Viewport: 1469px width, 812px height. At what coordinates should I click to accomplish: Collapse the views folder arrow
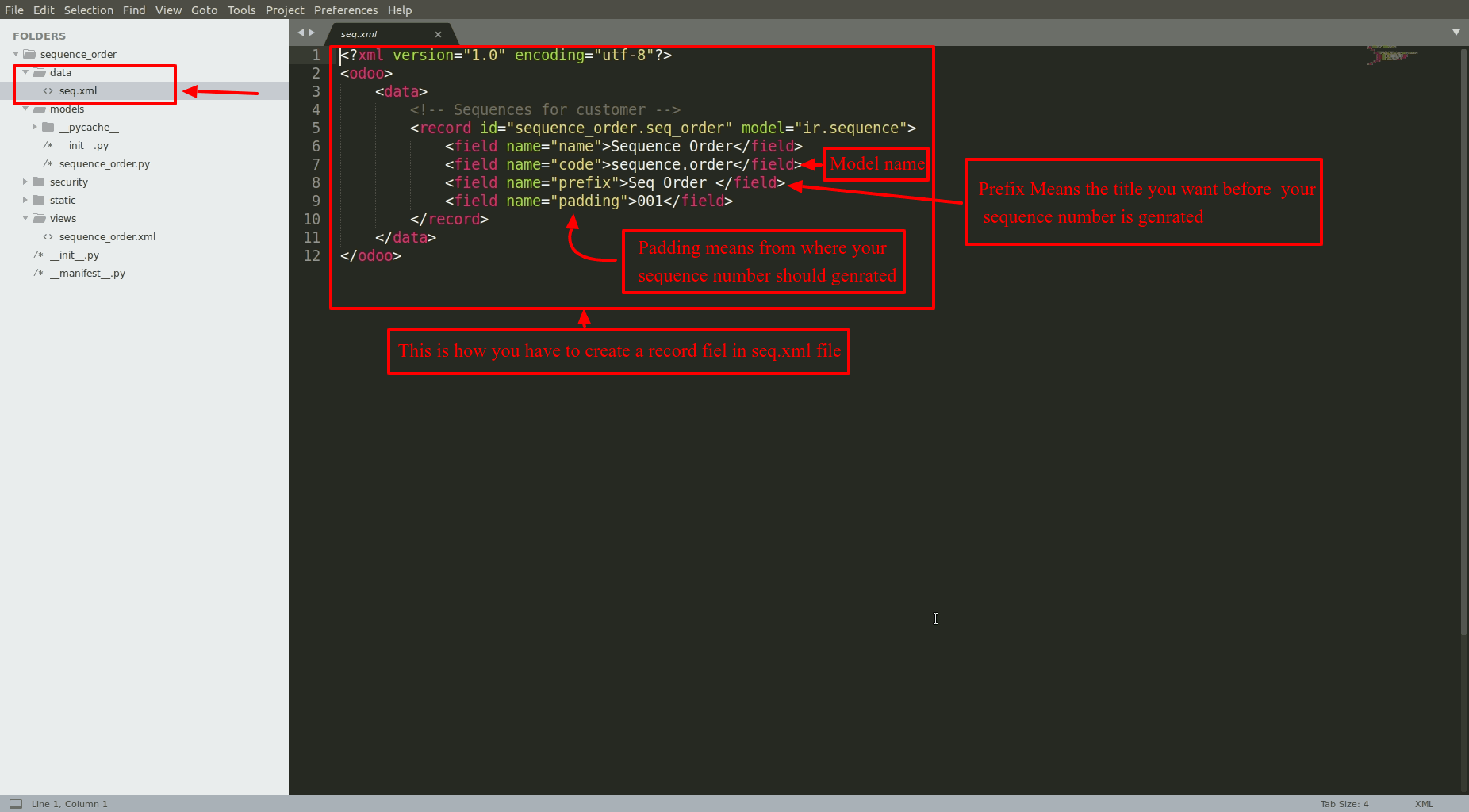[x=25, y=218]
